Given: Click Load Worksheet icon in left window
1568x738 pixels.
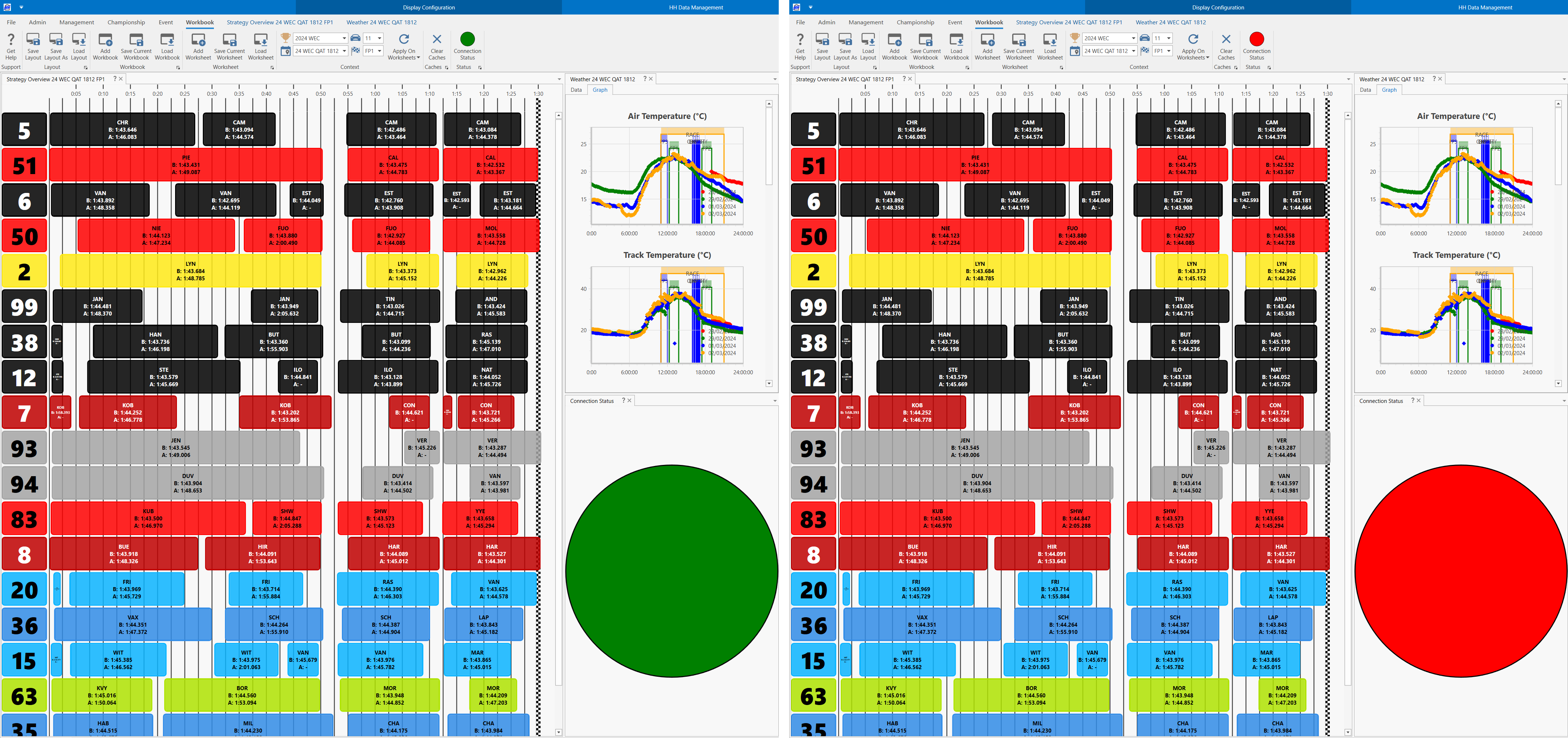Looking at the screenshot, I should coord(261,40).
